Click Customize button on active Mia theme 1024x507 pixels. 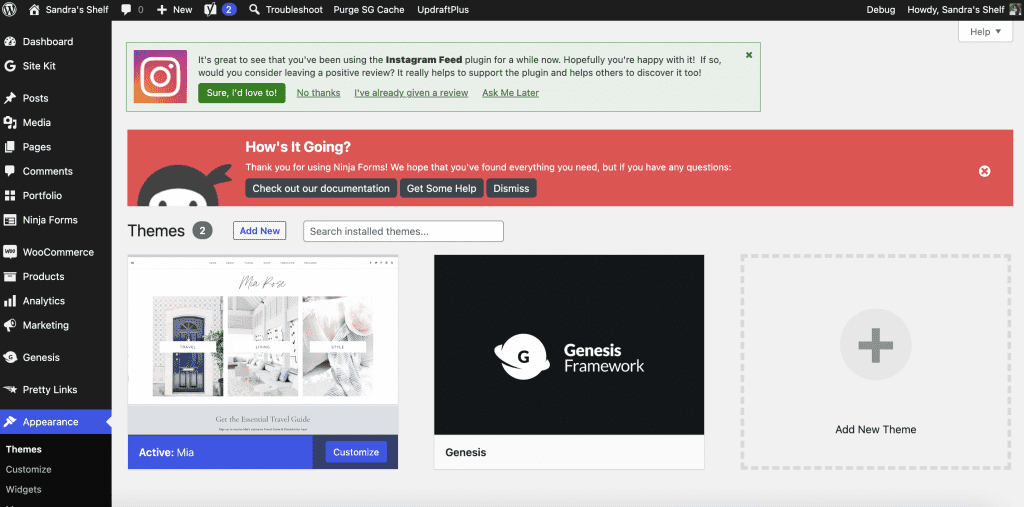coord(356,452)
